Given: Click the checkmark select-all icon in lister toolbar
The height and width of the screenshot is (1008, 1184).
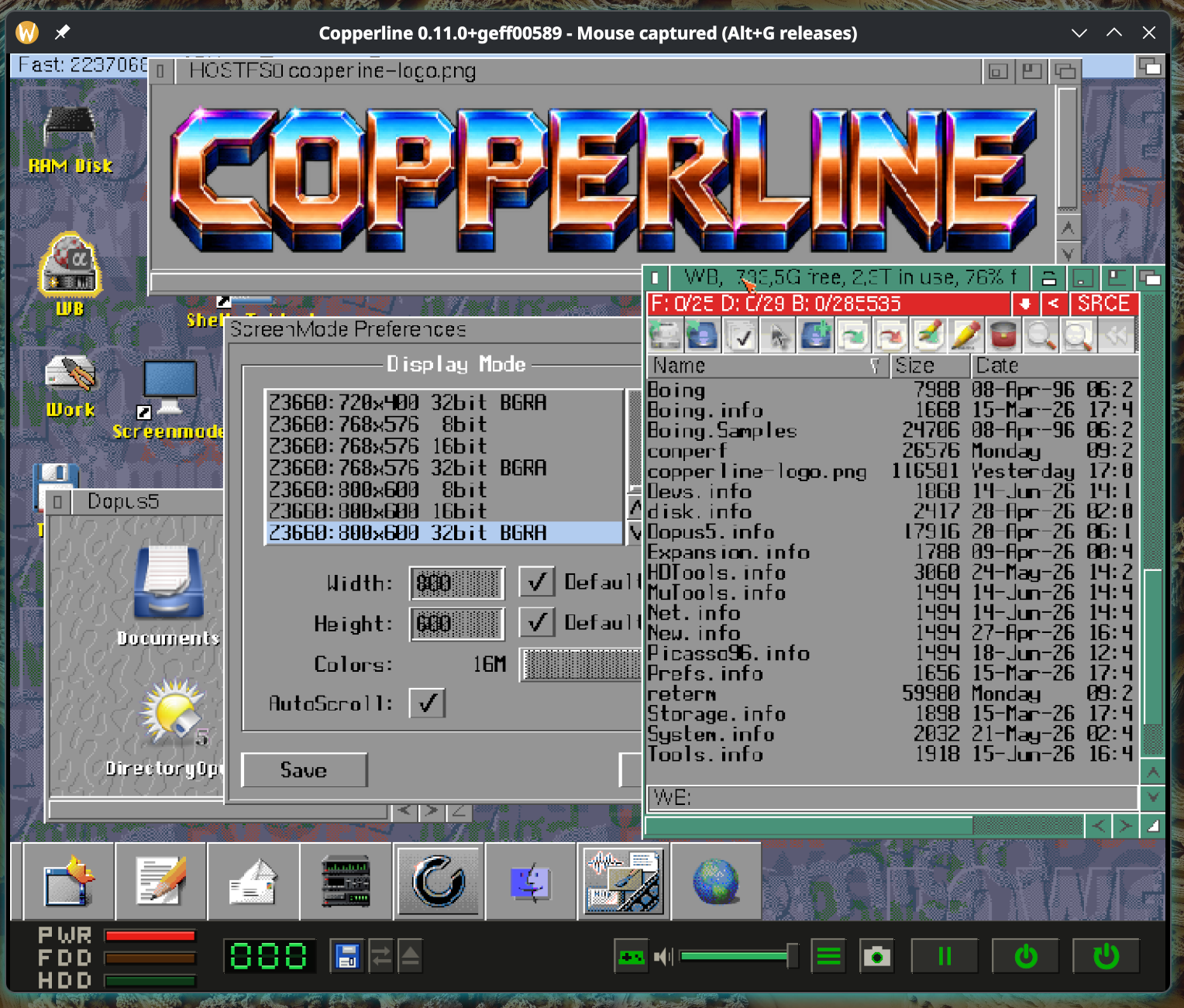Looking at the screenshot, I should (742, 335).
